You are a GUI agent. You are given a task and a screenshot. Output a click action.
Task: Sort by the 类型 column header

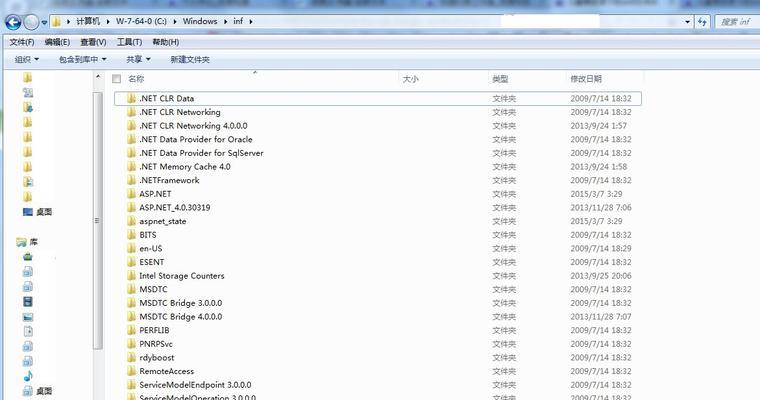(x=500, y=79)
